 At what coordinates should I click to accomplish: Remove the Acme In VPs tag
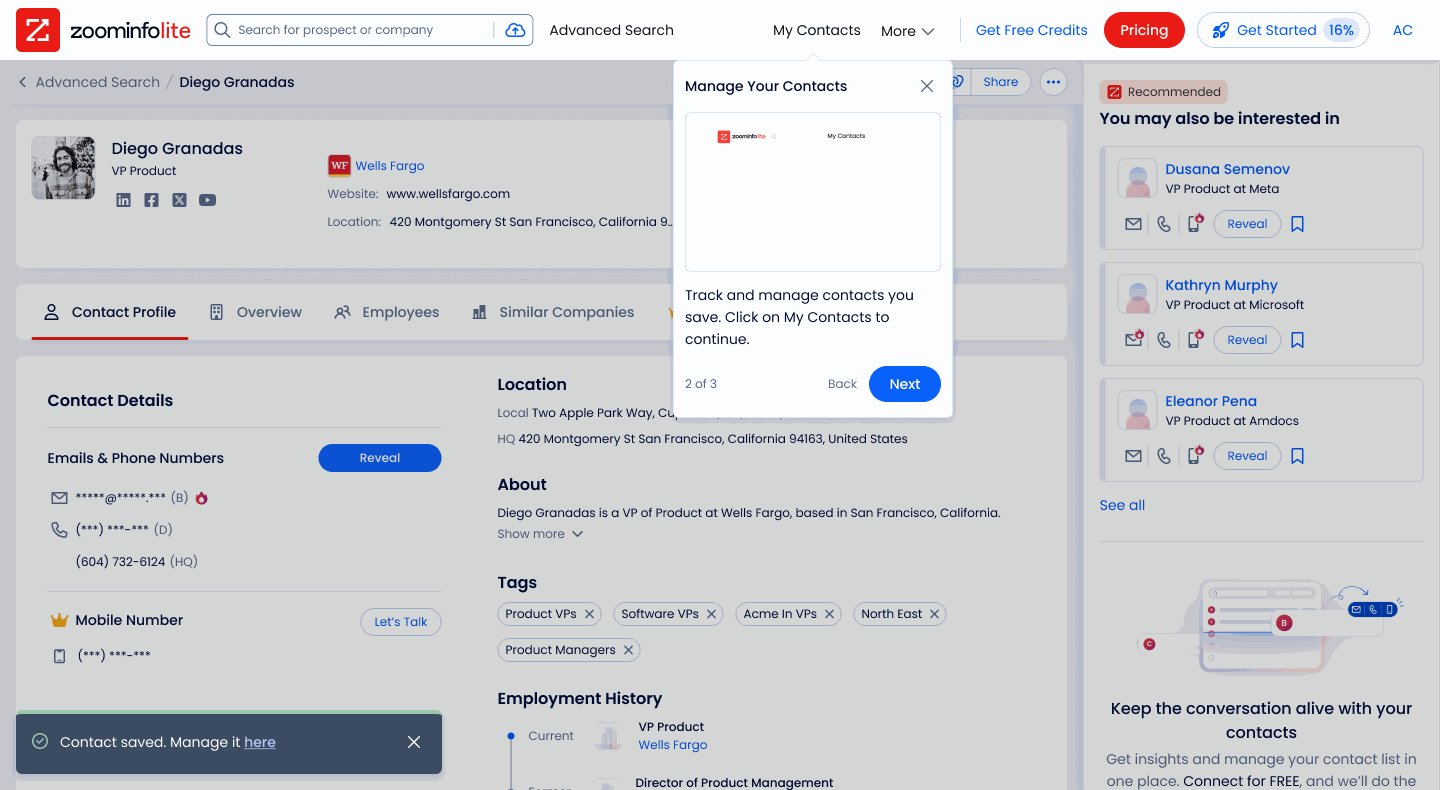(830, 614)
